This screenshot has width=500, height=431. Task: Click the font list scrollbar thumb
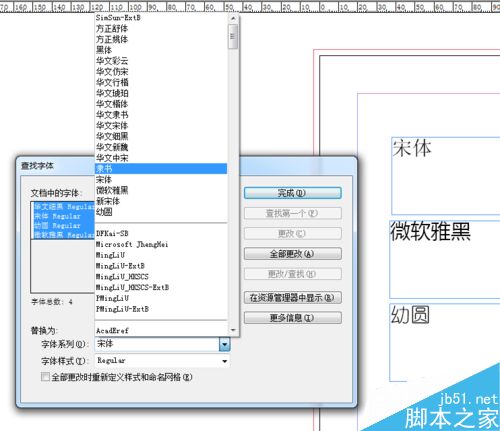tap(233, 36)
